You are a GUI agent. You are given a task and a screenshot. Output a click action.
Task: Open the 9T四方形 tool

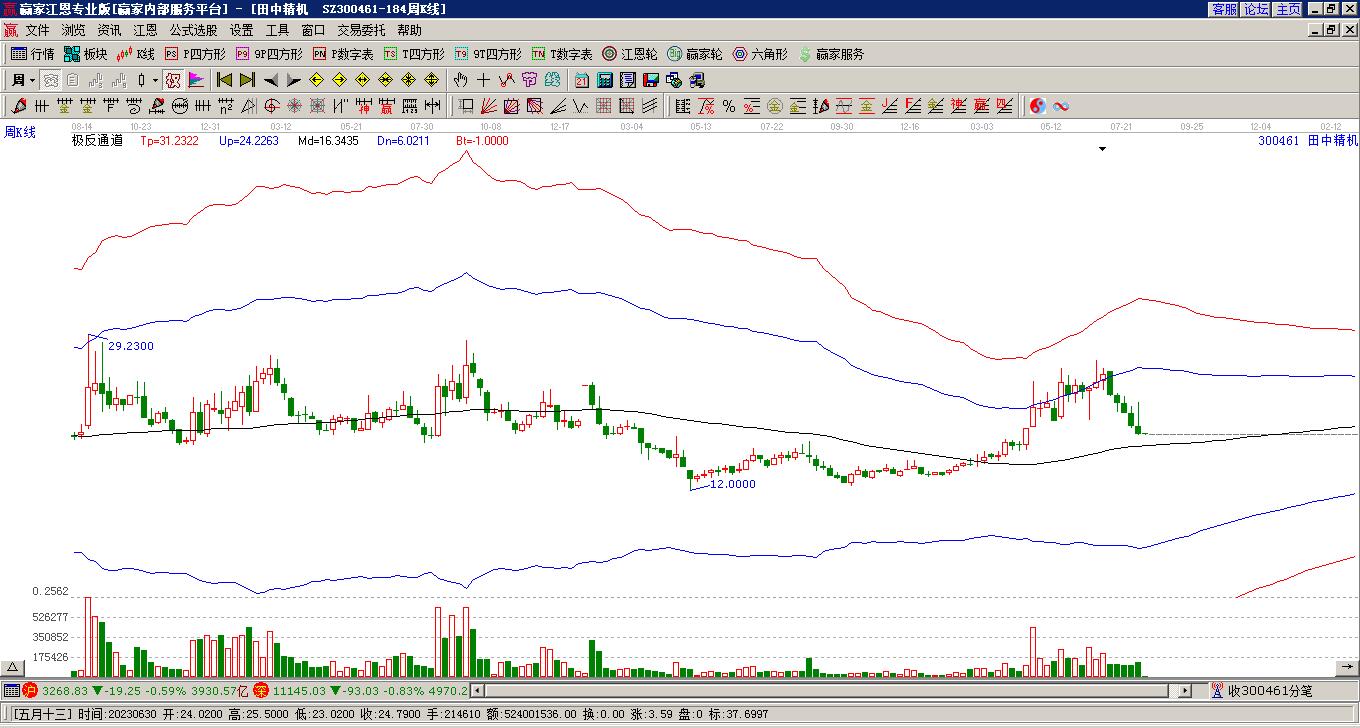point(488,54)
